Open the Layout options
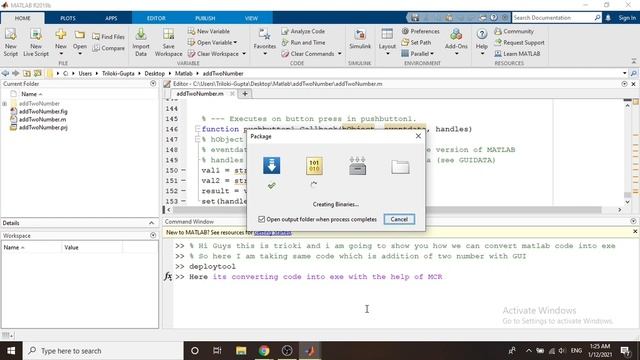The width and height of the screenshot is (640, 360). [387, 42]
